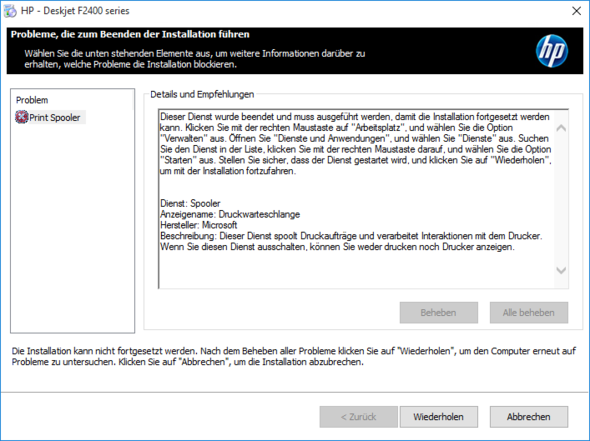The height and width of the screenshot is (441, 590).
Task: Click the scroll down arrow in details box
Action: [x=561, y=270]
